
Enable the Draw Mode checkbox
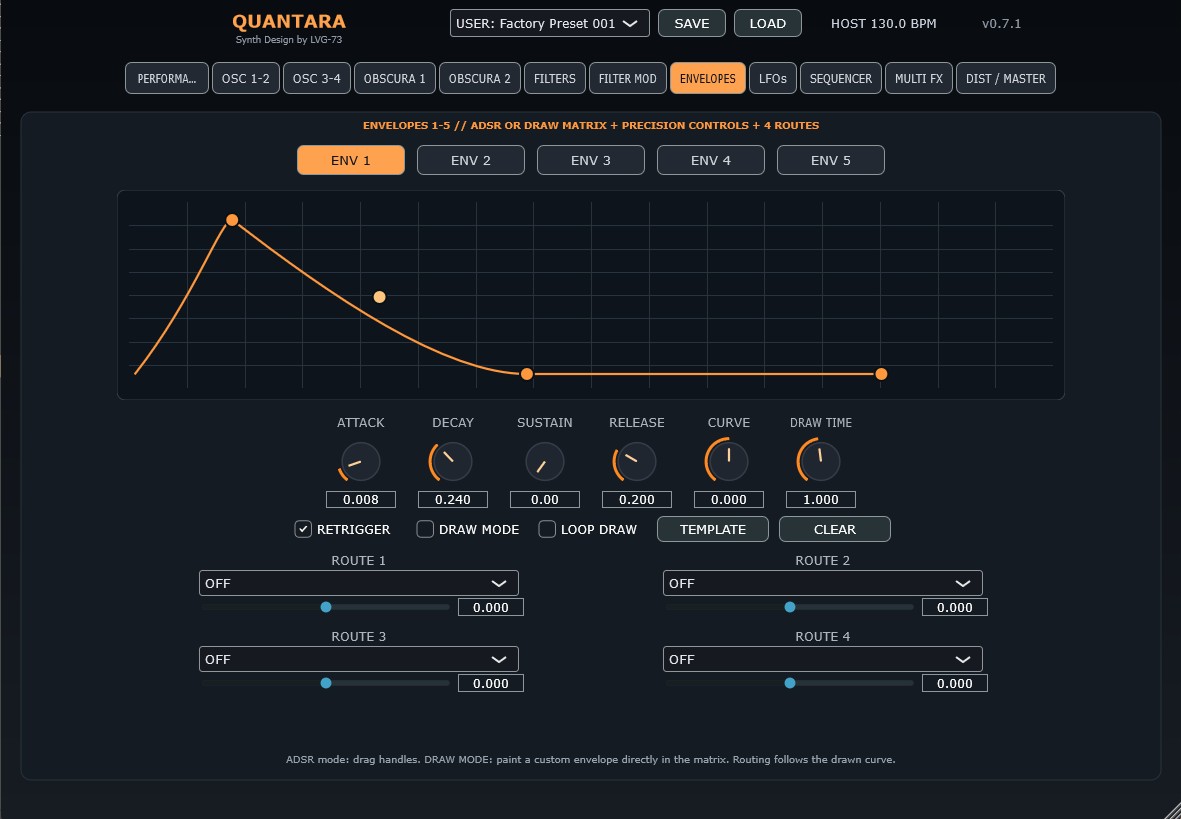[425, 529]
